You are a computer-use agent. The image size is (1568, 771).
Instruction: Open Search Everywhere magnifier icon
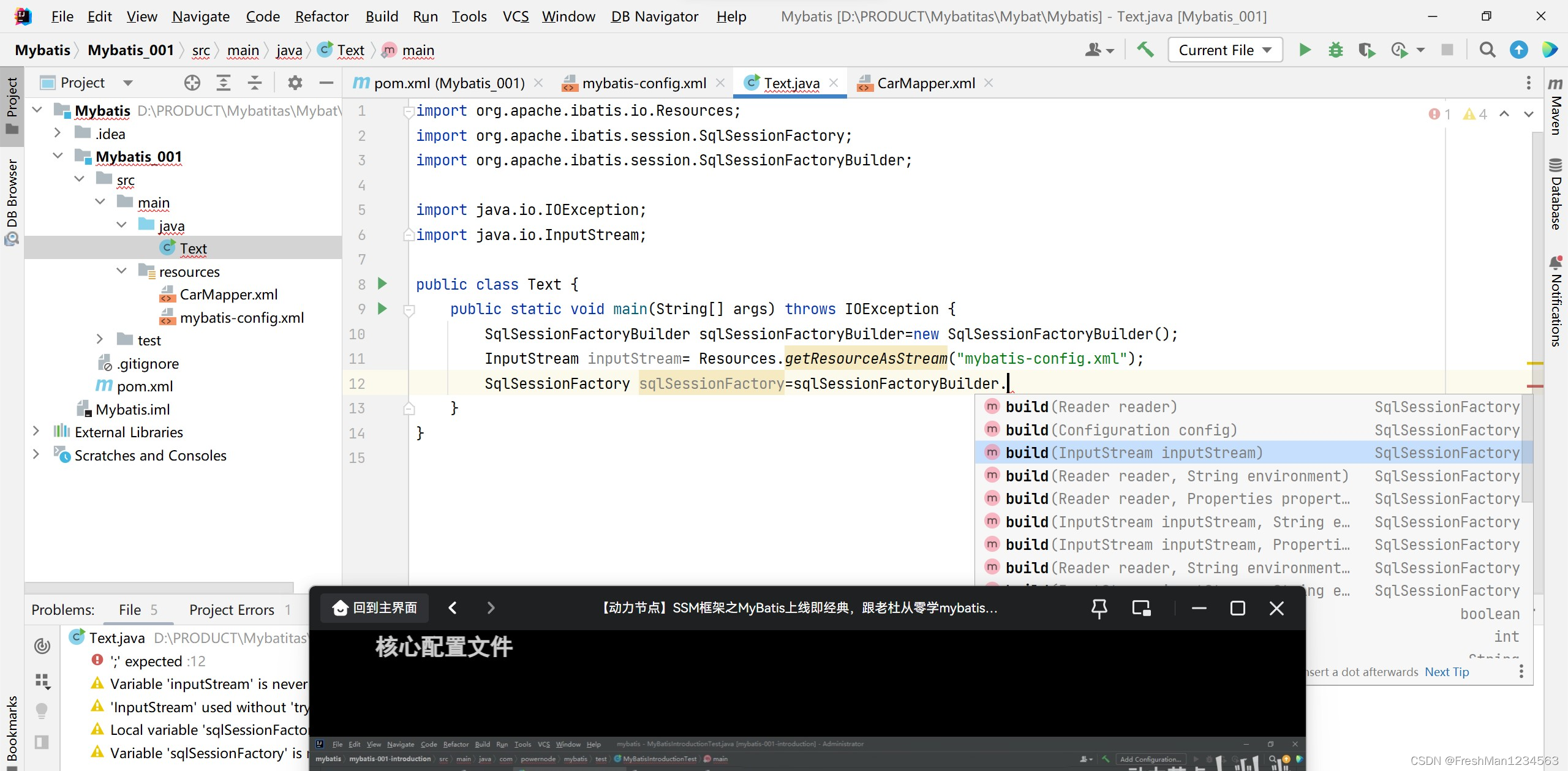[x=1487, y=50]
